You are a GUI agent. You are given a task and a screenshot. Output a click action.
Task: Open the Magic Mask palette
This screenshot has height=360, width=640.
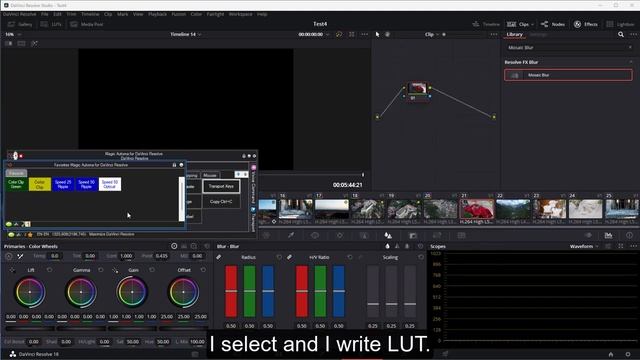364,236
